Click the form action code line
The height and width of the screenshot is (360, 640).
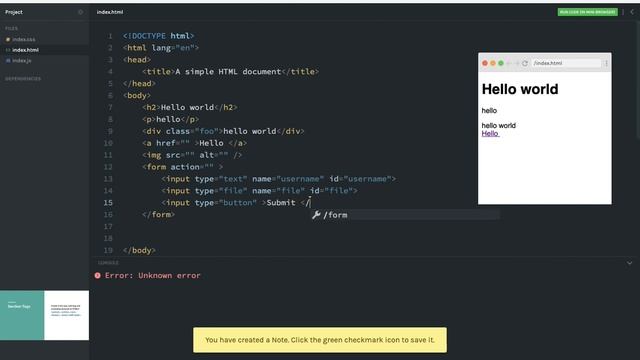pos(182,167)
